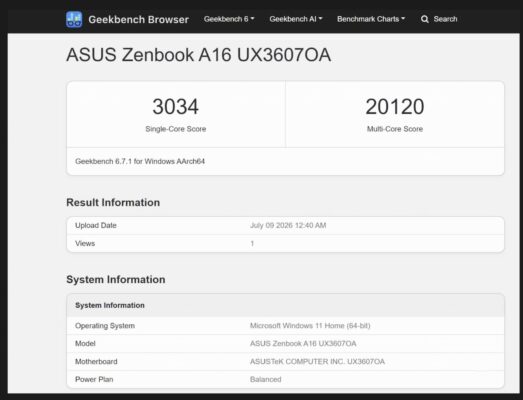523x400 pixels.
Task: Select Microsoft Windows 11 Home (64-bit) value
Action: (x=310, y=326)
